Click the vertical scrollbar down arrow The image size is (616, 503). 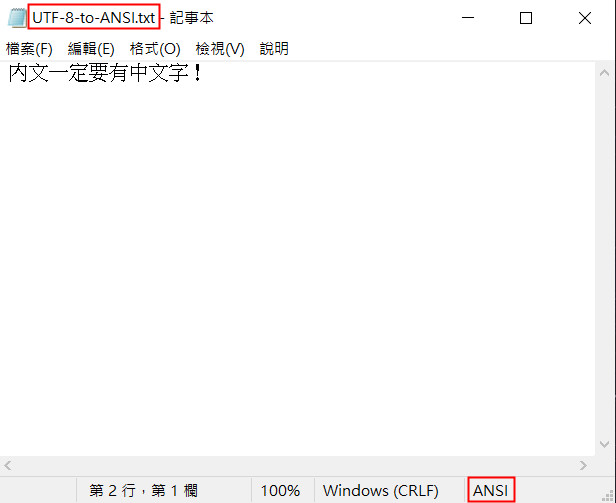coord(605,444)
